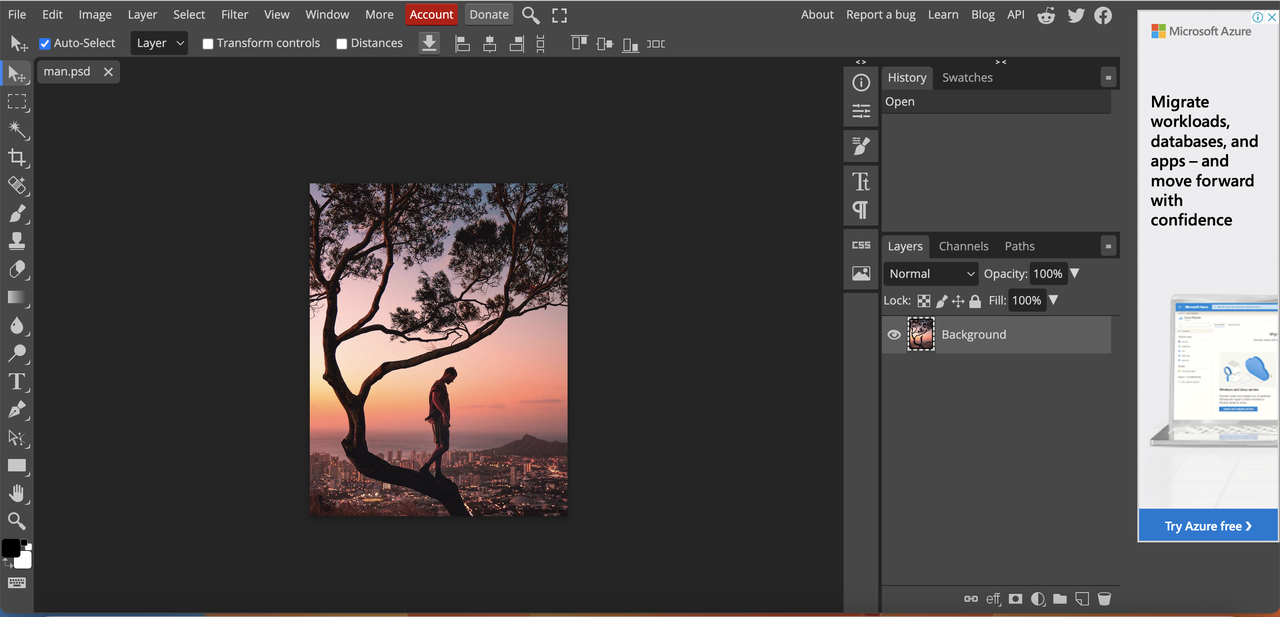1280x617 pixels.
Task: Open the Brush settings panel icon
Action: 861,146
